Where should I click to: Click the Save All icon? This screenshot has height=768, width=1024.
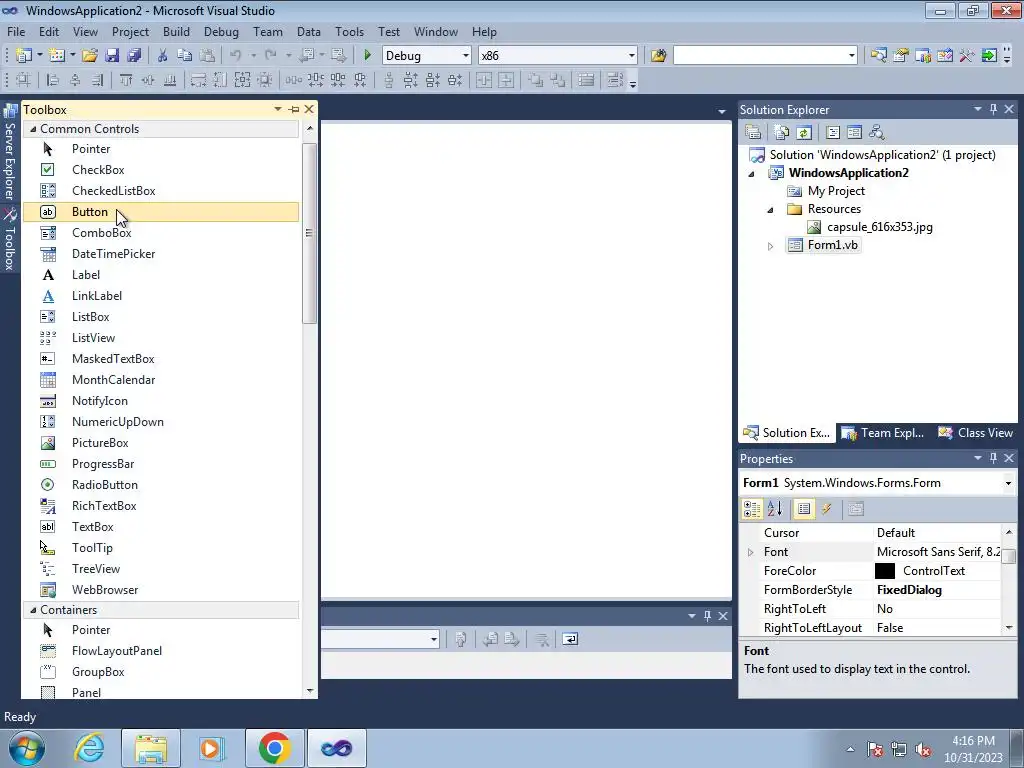point(135,56)
